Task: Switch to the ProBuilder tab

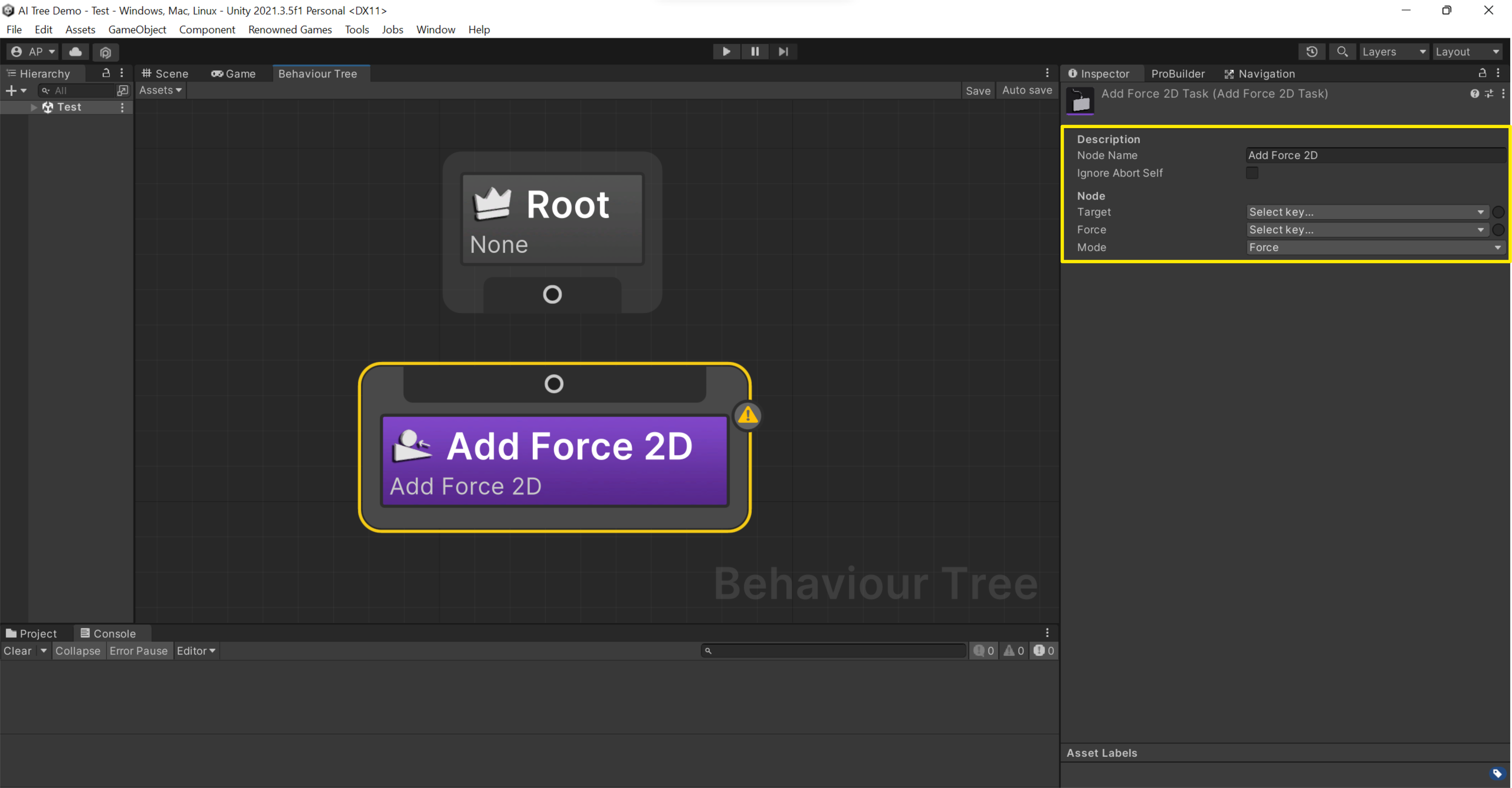Action: [1177, 73]
